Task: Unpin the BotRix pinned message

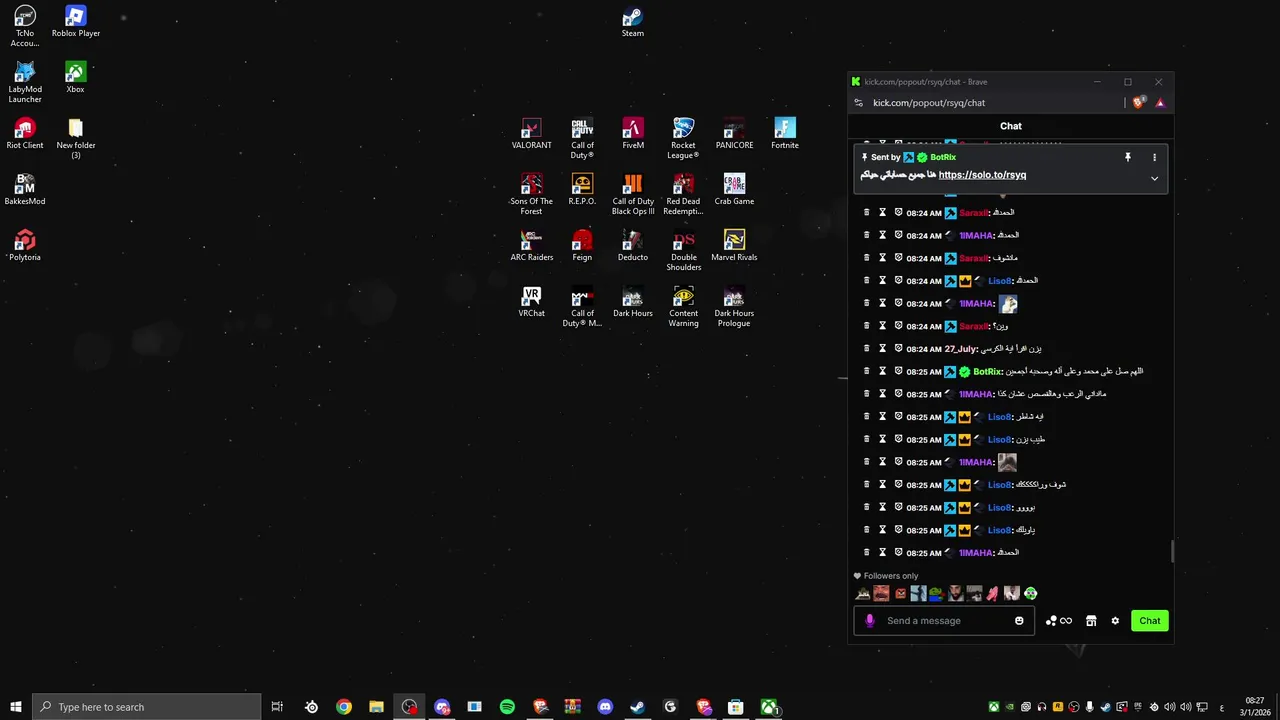Action: pos(1127,157)
